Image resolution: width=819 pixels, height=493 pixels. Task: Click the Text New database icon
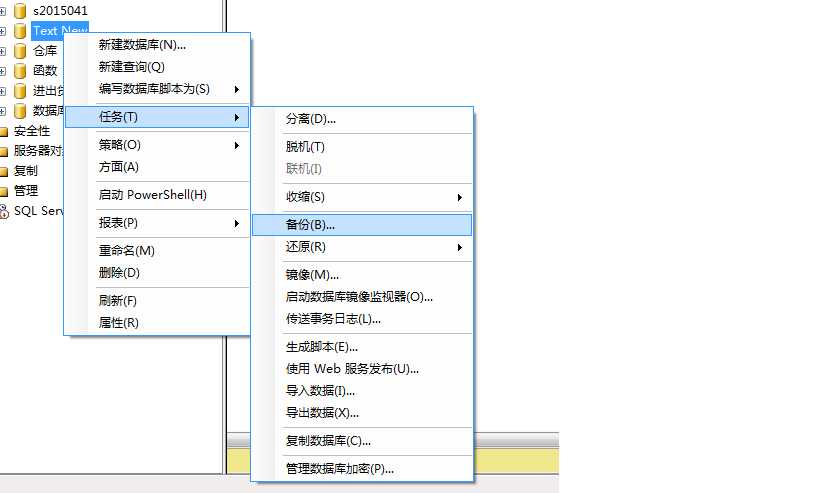click(x=20, y=31)
